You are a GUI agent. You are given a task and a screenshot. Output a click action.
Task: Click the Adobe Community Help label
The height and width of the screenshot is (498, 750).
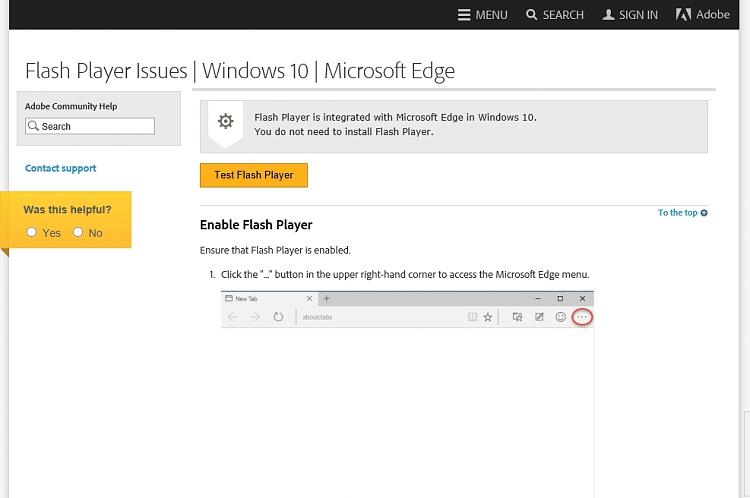coord(71,106)
